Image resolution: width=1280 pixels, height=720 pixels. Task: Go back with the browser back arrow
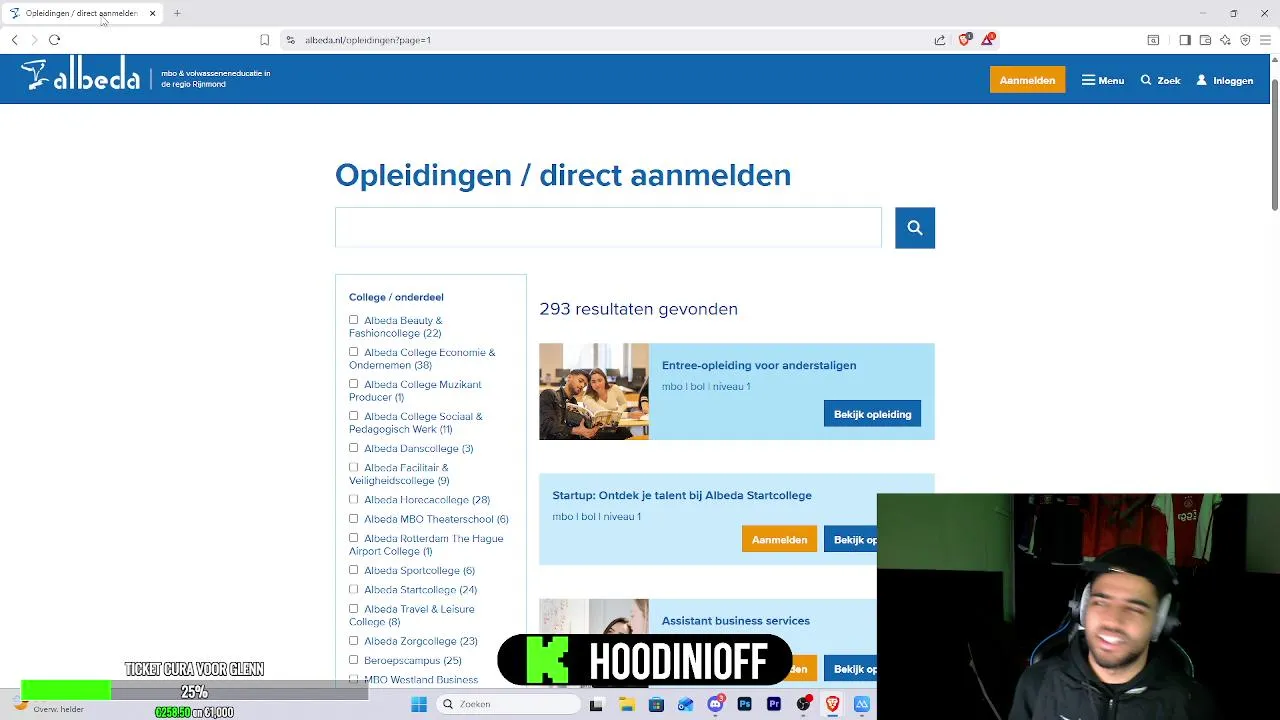14,40
